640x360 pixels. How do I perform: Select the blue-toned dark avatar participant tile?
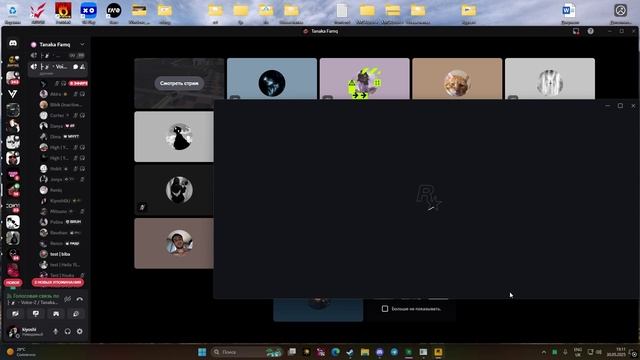click(x=272, y=79)
